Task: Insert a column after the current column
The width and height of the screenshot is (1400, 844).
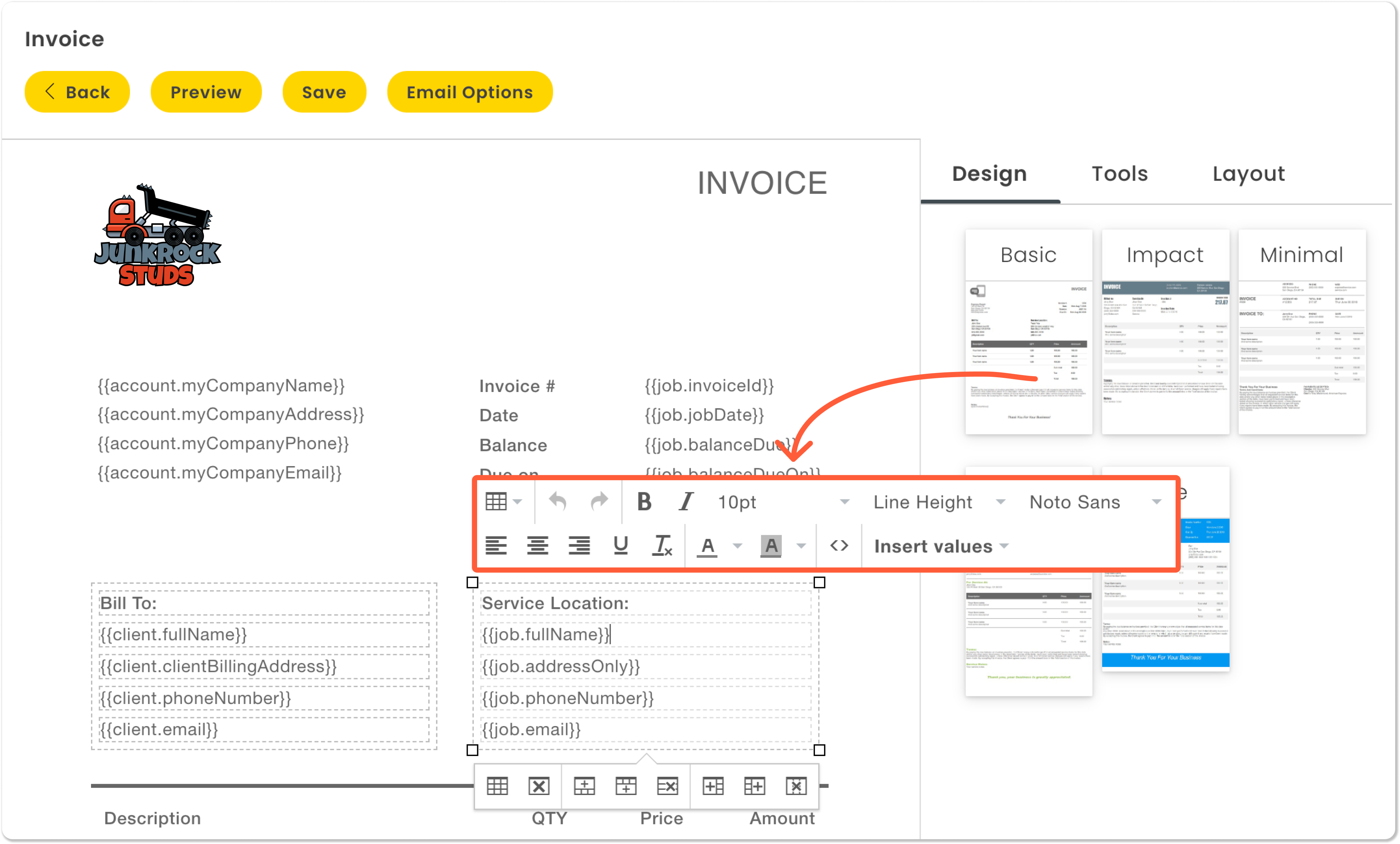Action: (x=755, y=786)
